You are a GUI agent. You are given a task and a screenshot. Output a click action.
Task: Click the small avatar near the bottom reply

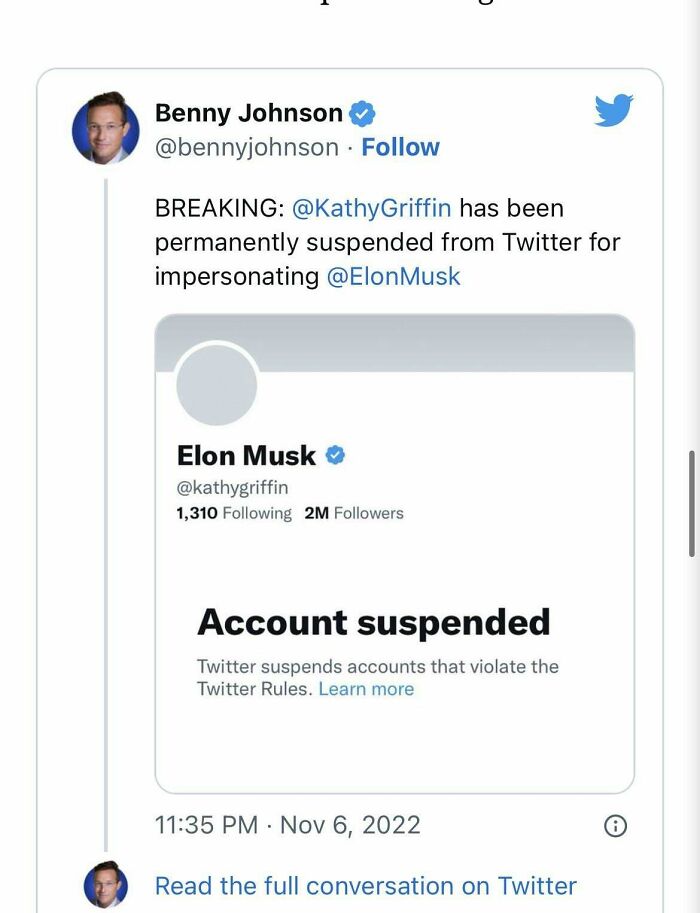(105, 887)
